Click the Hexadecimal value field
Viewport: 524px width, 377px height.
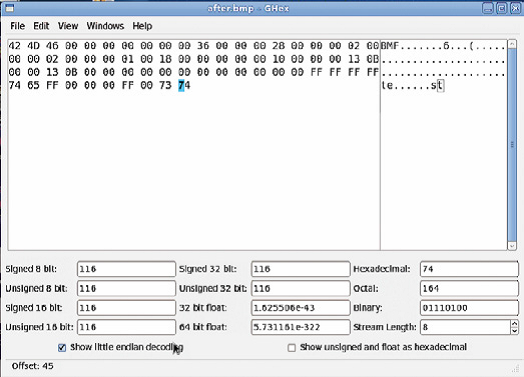click(x=469, y=269)
